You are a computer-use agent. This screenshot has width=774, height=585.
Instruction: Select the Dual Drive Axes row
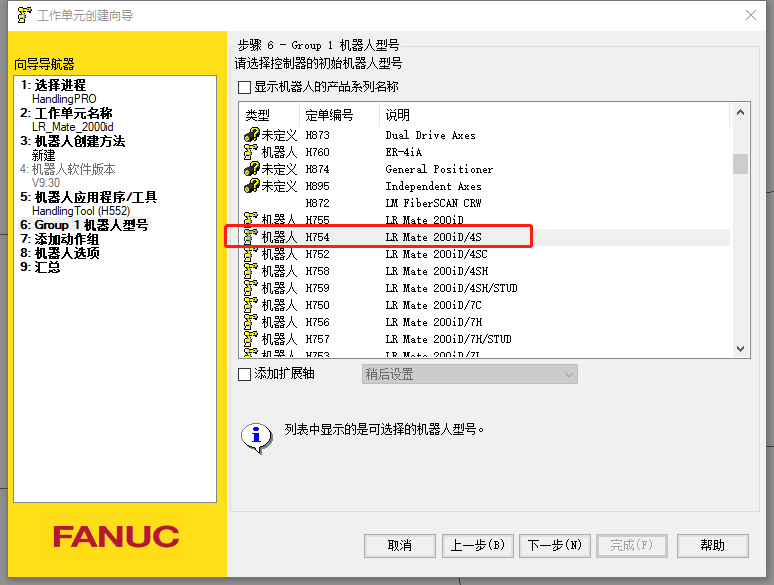pos(485,135)
